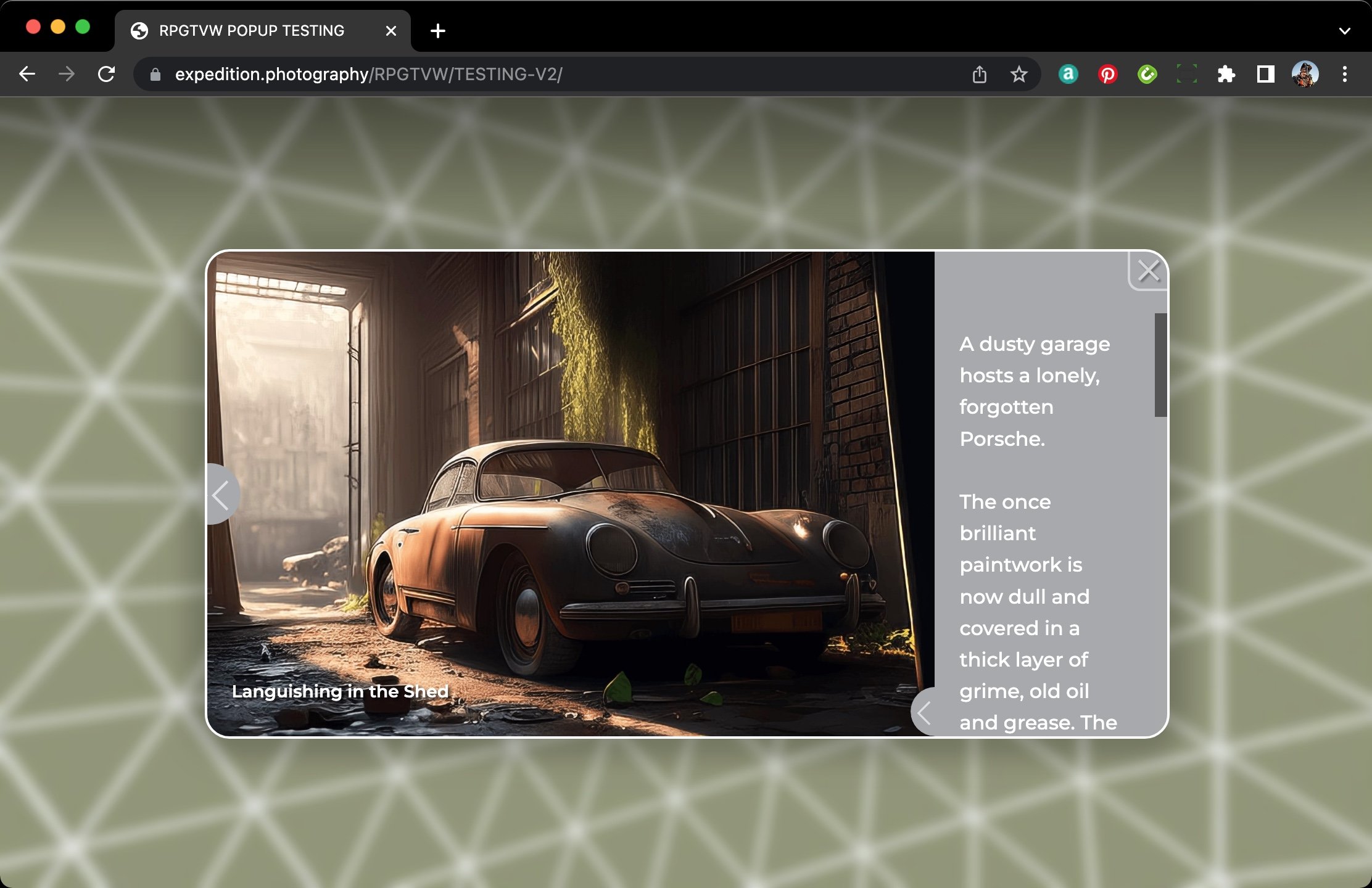Collapse the text panel with its arrow
Screen dimensions: 1372x888
pos(924,712)
